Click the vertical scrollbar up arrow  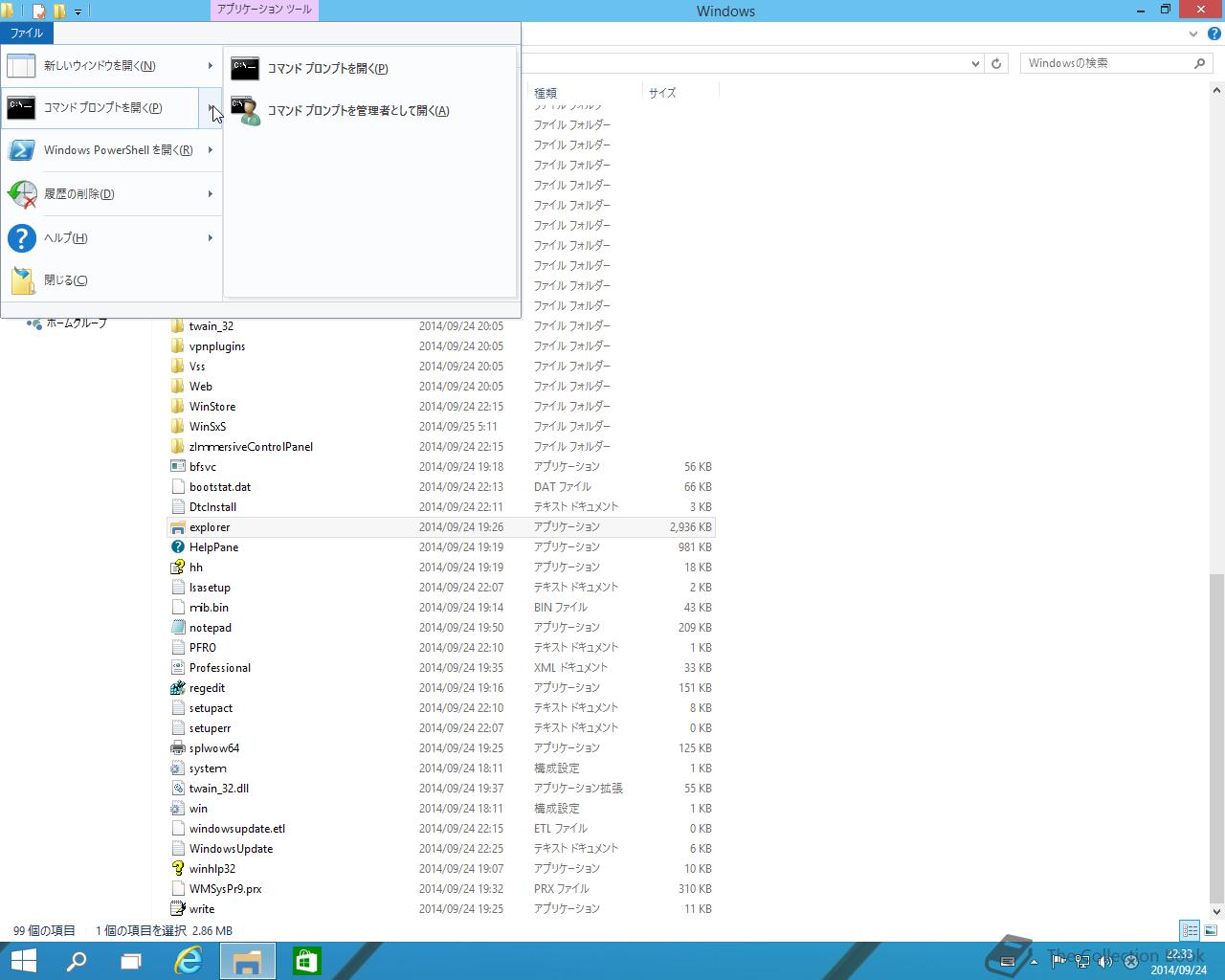coord(1216,92)
